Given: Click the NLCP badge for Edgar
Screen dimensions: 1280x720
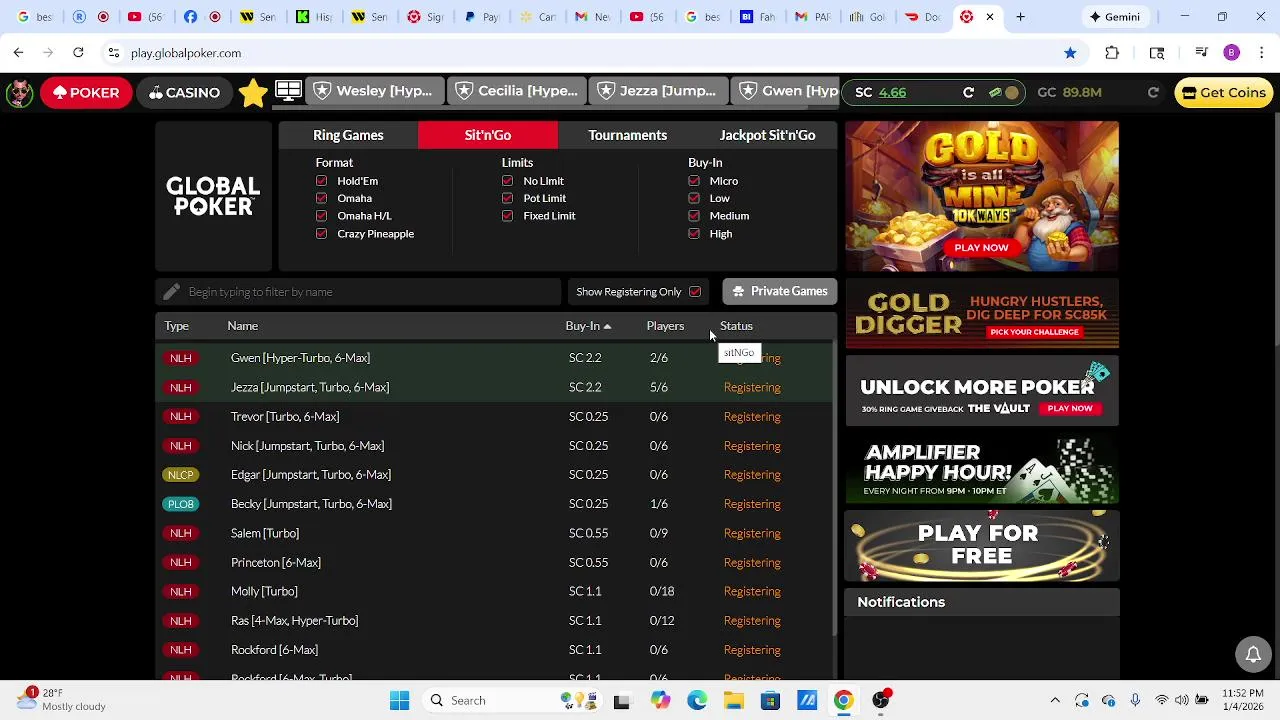Looking at the screenshot, I should [181, 475].
